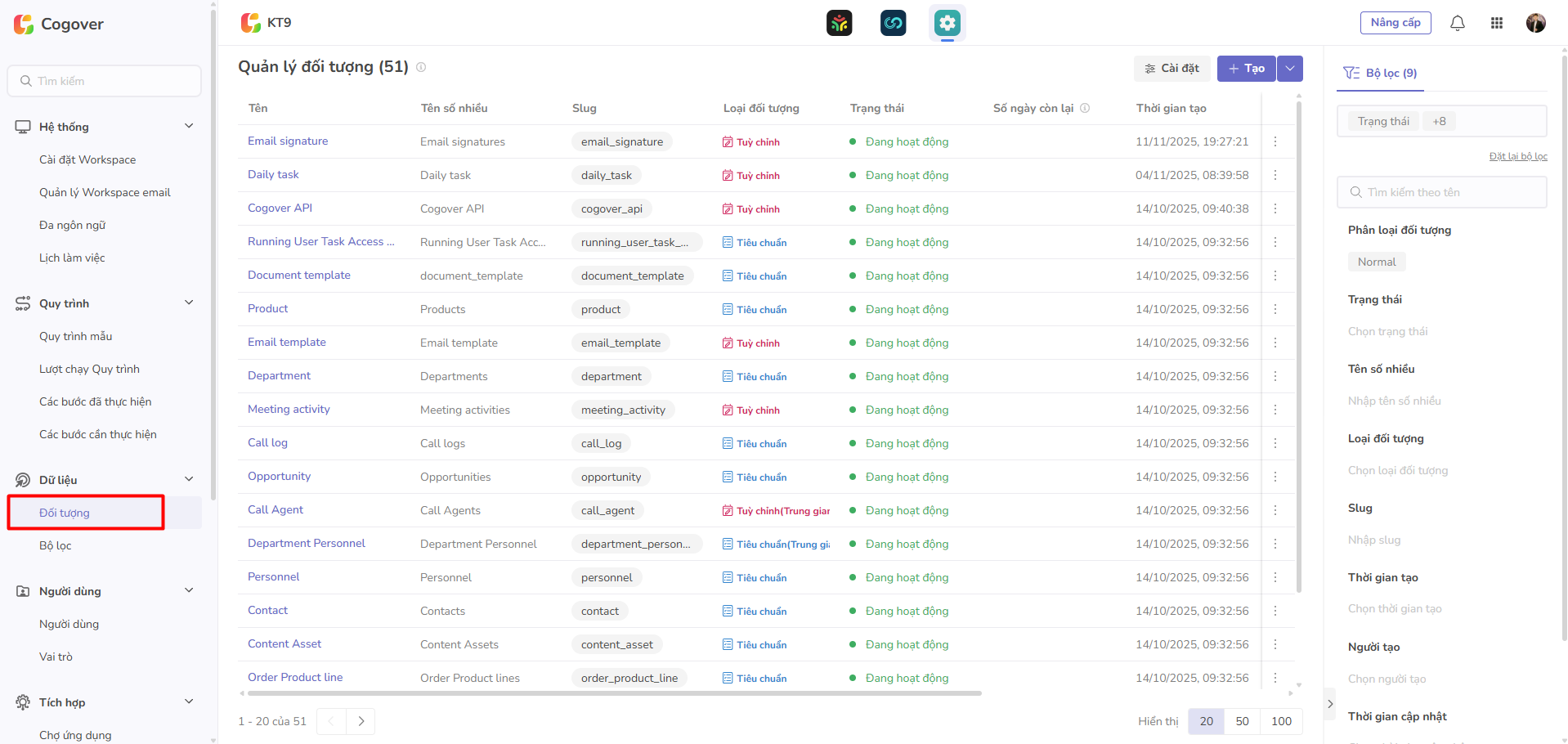
Task: Click the user profile avatar
Action: coord(1535,23)
